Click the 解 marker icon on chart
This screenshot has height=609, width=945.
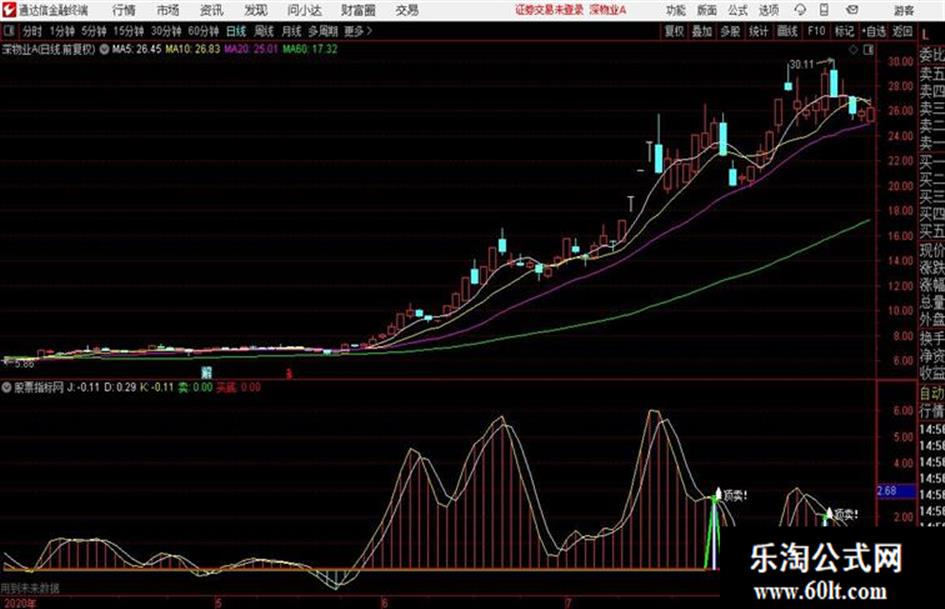pos(206,371)
